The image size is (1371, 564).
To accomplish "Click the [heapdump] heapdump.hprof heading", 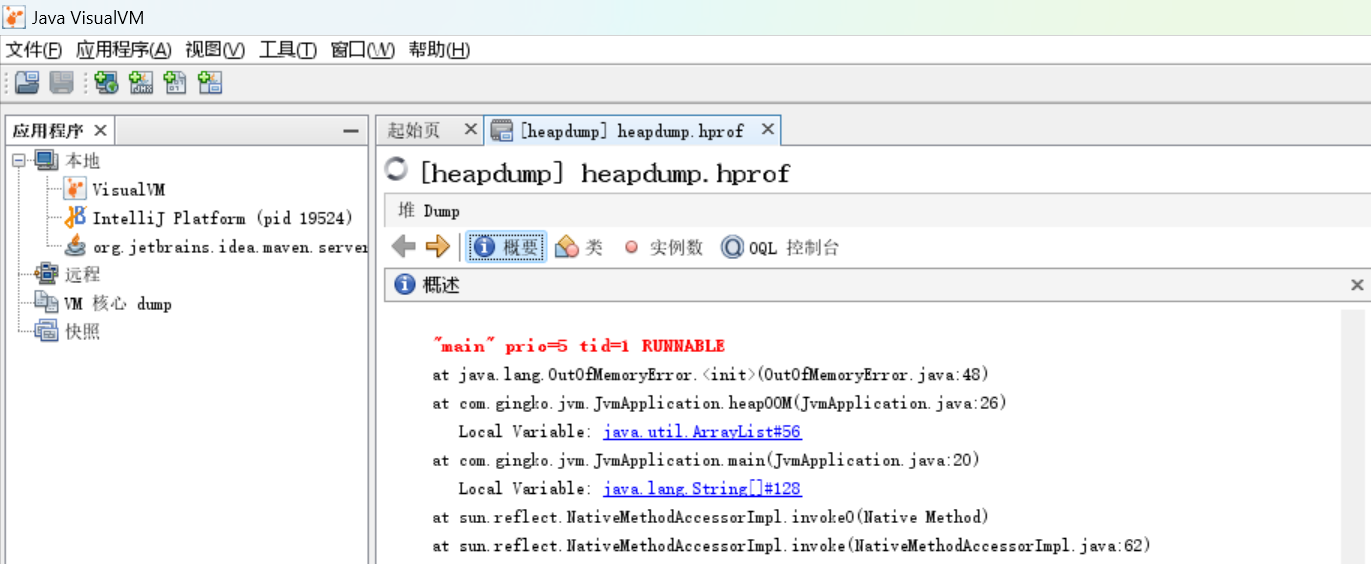I will coord(604,173).
